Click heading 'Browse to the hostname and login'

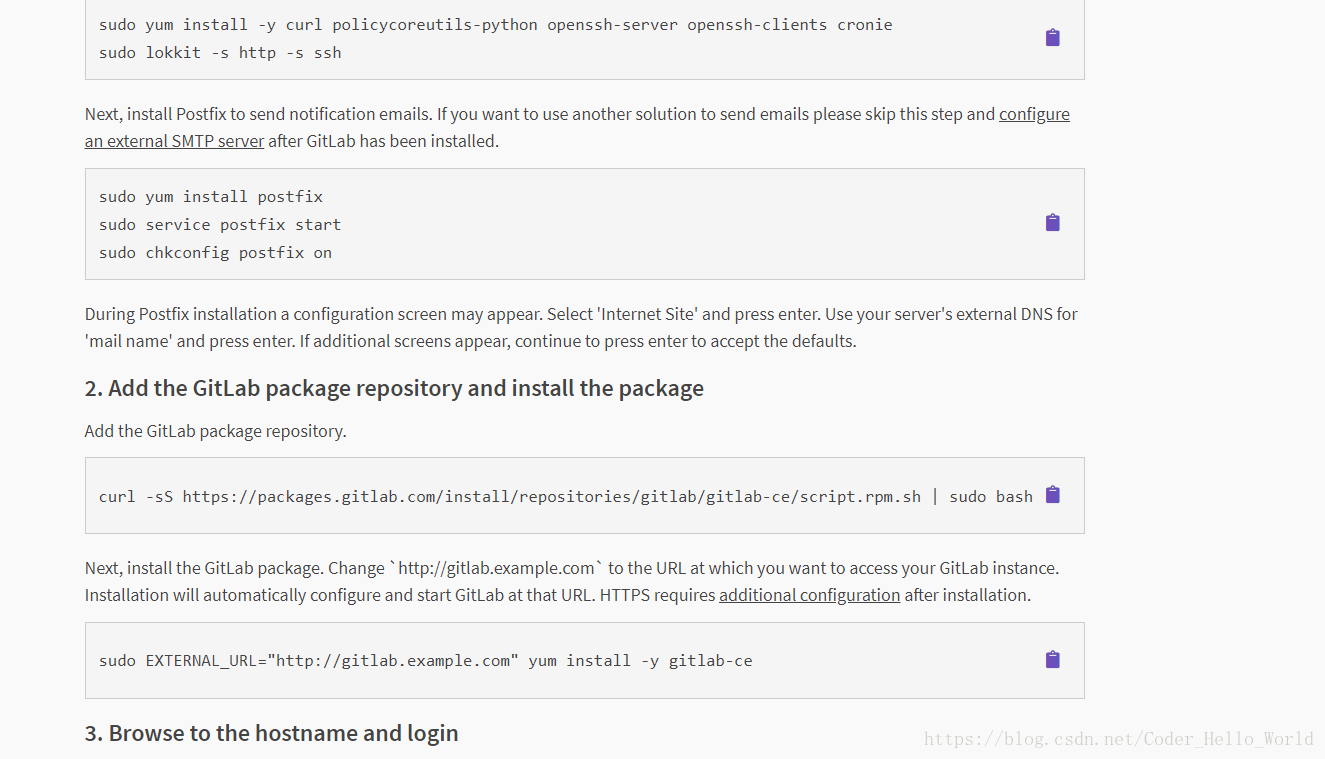pyautogui.click(x=271, y=733)
